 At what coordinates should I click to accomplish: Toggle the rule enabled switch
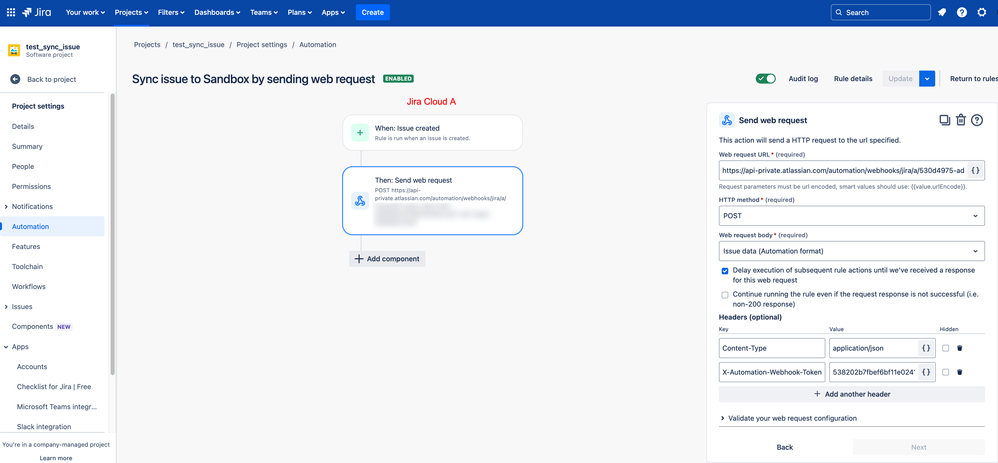pyautogui.click(x=766, y=79)
